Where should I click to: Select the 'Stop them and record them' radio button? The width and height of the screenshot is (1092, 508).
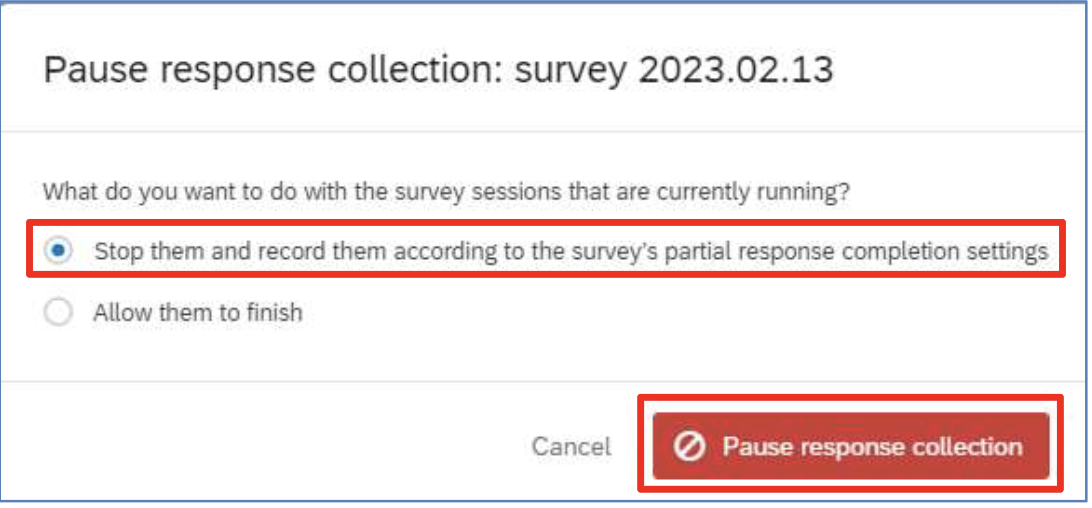pyautogui.click(x=58, y=251)
